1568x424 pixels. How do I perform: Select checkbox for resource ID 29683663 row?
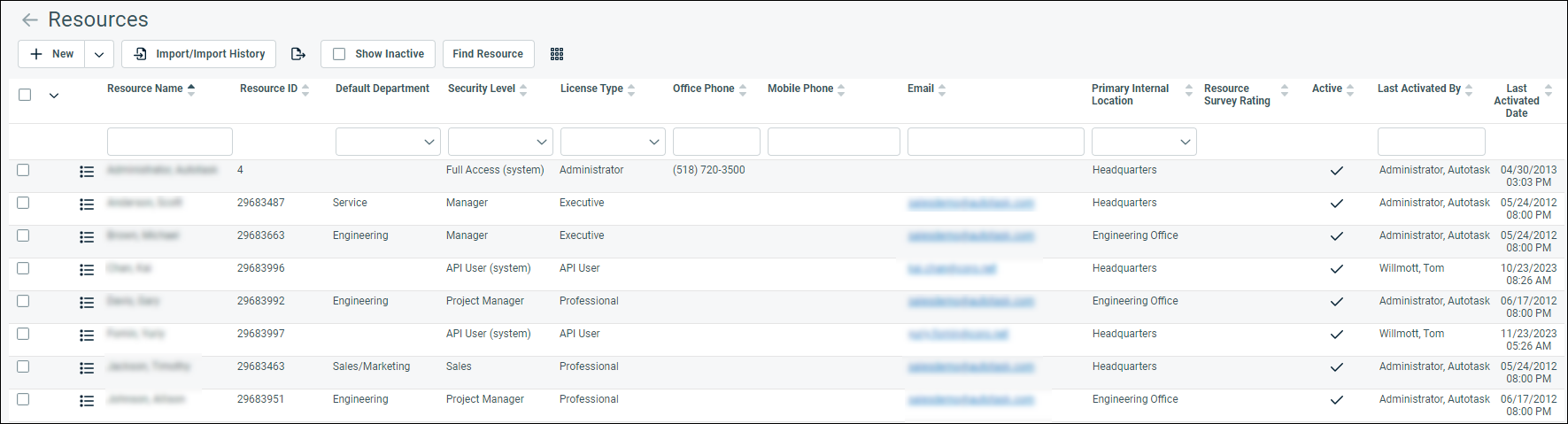coord(23,235)
